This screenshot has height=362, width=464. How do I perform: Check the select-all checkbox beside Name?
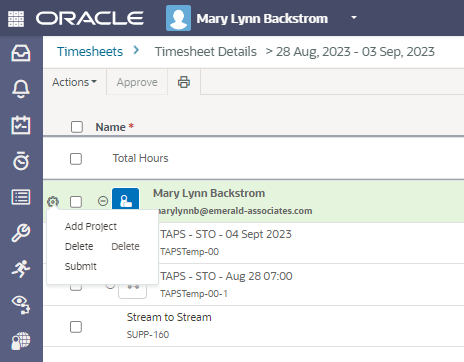pos(77,127)
